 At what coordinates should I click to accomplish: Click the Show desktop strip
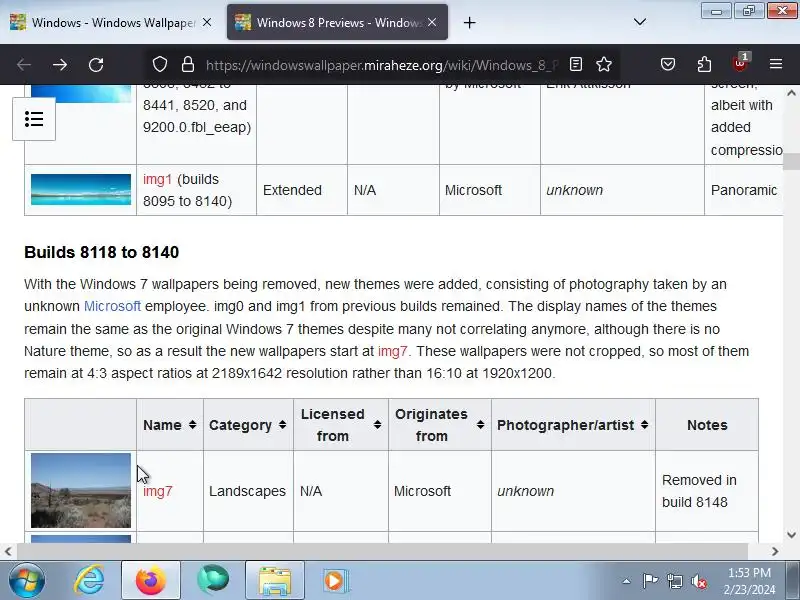point(793,581)
